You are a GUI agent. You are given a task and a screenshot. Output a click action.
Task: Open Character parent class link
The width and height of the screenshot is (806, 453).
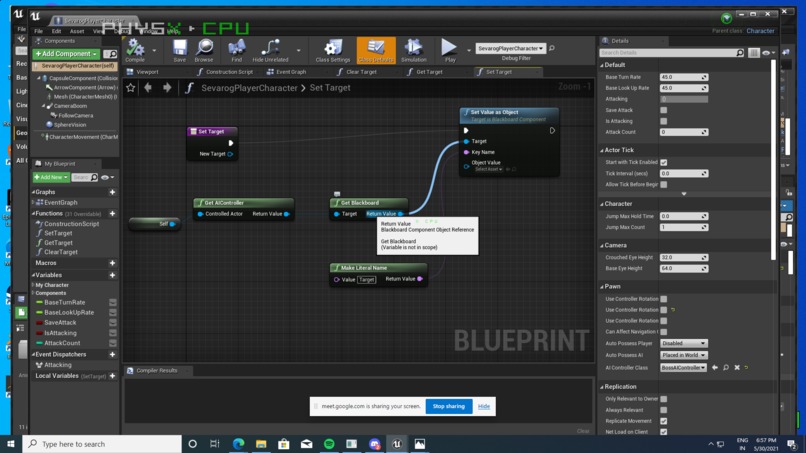click(760, 31)
